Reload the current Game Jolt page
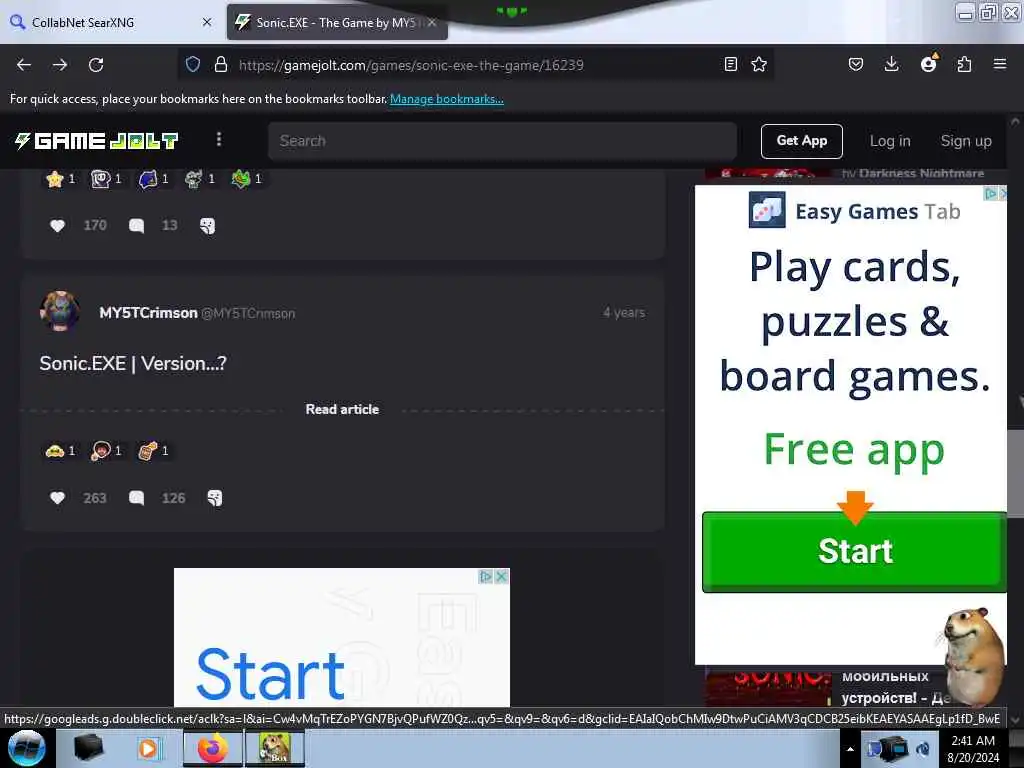 pyautogui.click(x=96, y=65)
